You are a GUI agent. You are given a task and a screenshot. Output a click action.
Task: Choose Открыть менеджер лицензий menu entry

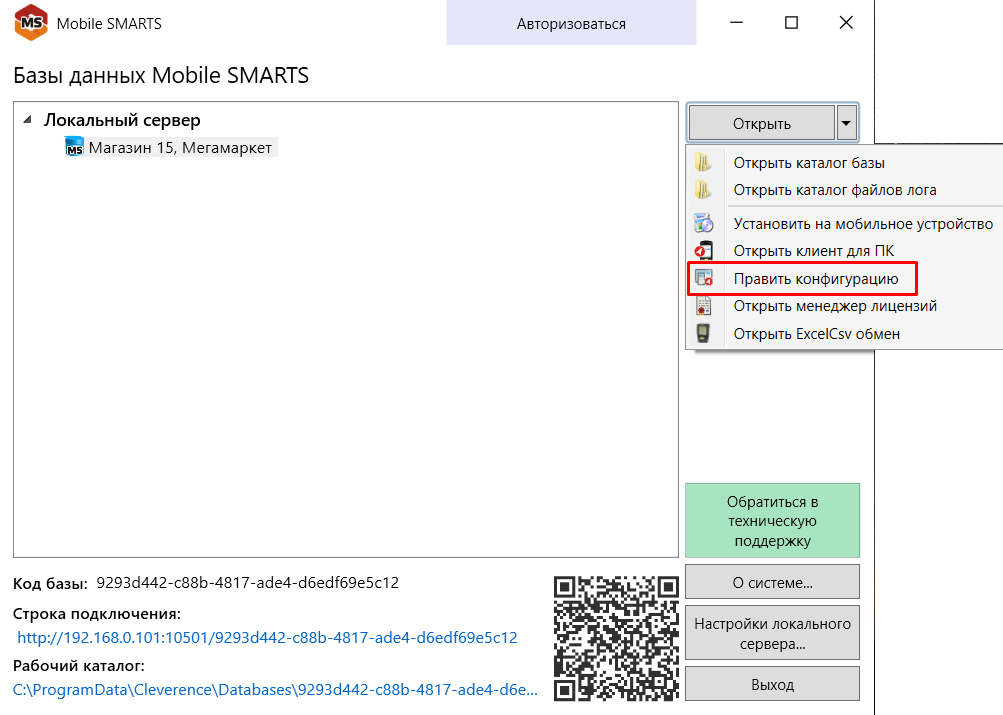coord(835,306)
